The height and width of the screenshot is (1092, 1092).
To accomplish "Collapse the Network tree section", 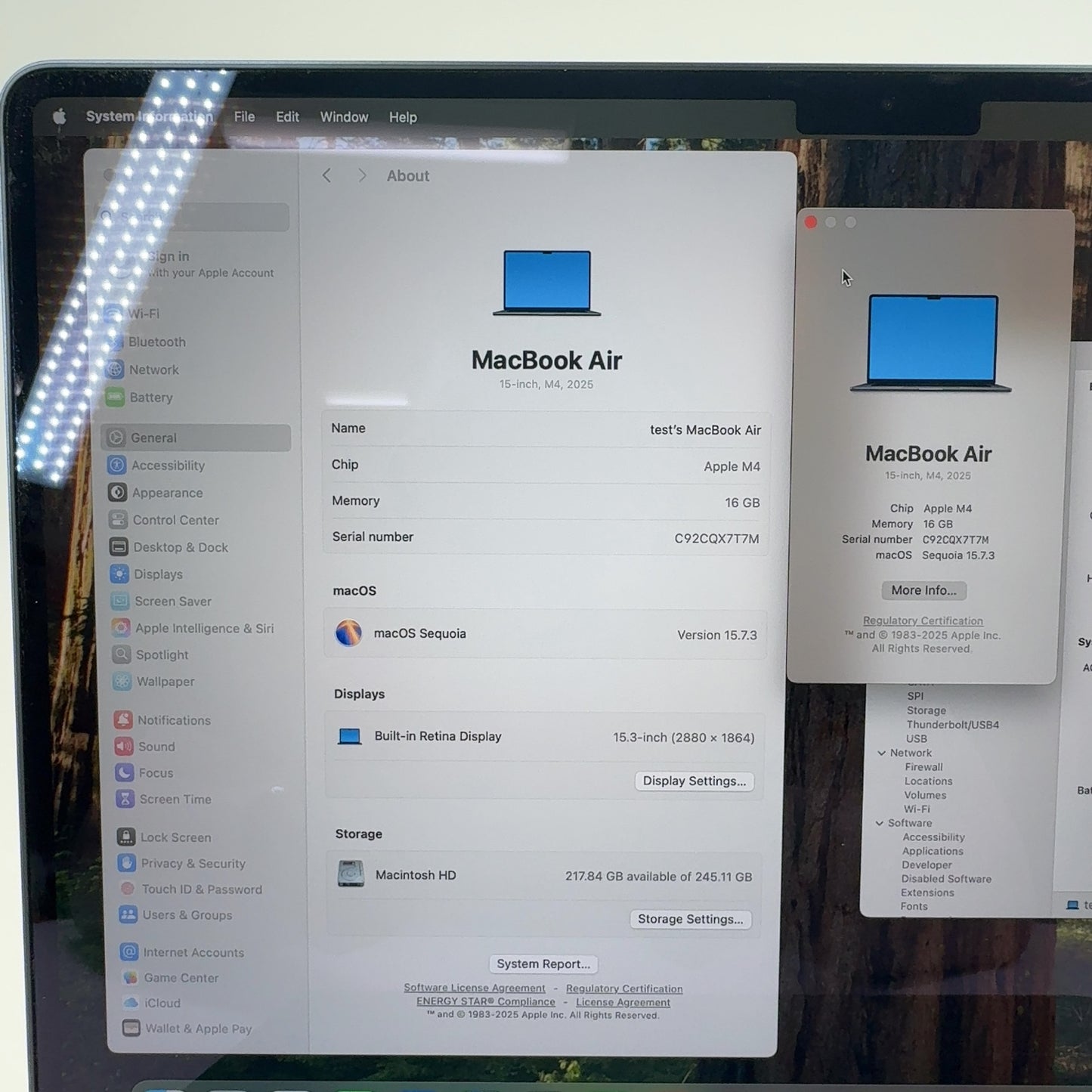I will click(x=881, y=753).
